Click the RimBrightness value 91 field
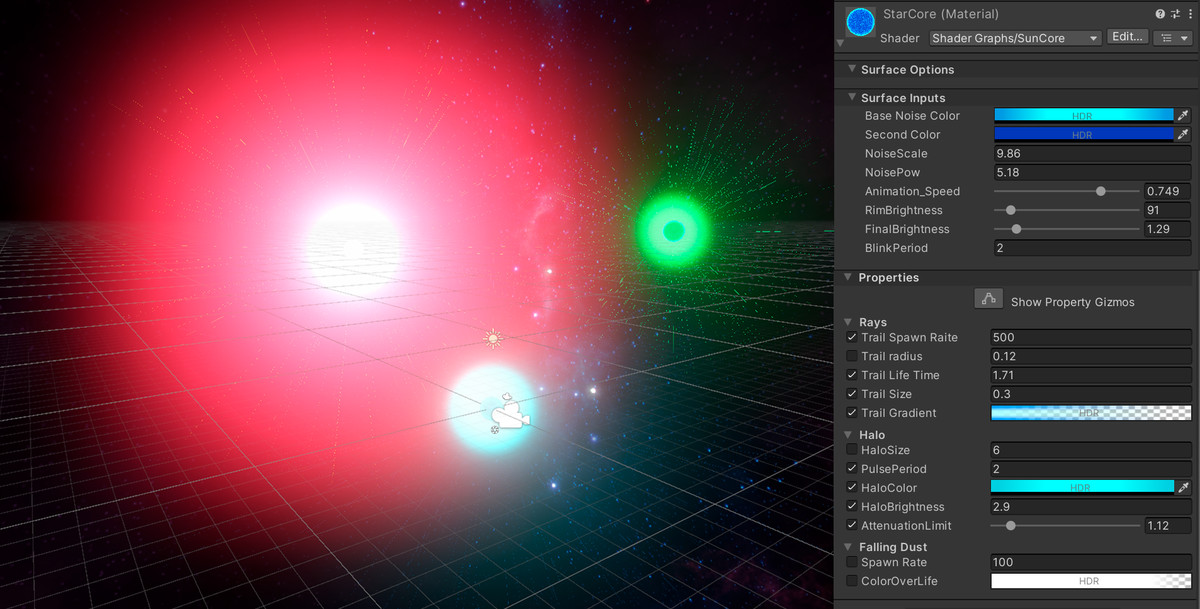 click(1167, 210)
